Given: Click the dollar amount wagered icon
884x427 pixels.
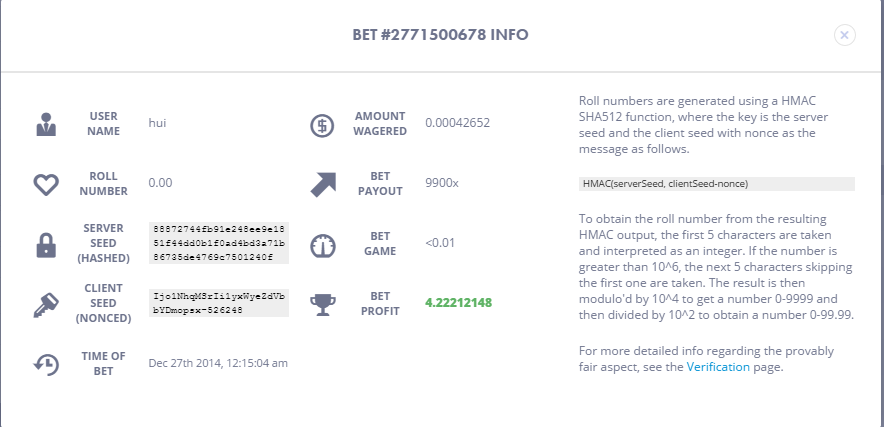Looking at the screenshot, I should (322, 125).
